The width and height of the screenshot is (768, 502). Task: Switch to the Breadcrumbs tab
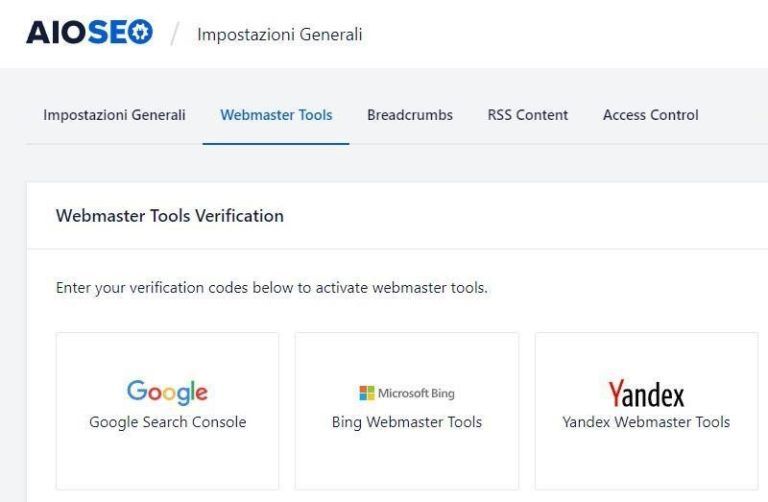(x=410, y=115)
